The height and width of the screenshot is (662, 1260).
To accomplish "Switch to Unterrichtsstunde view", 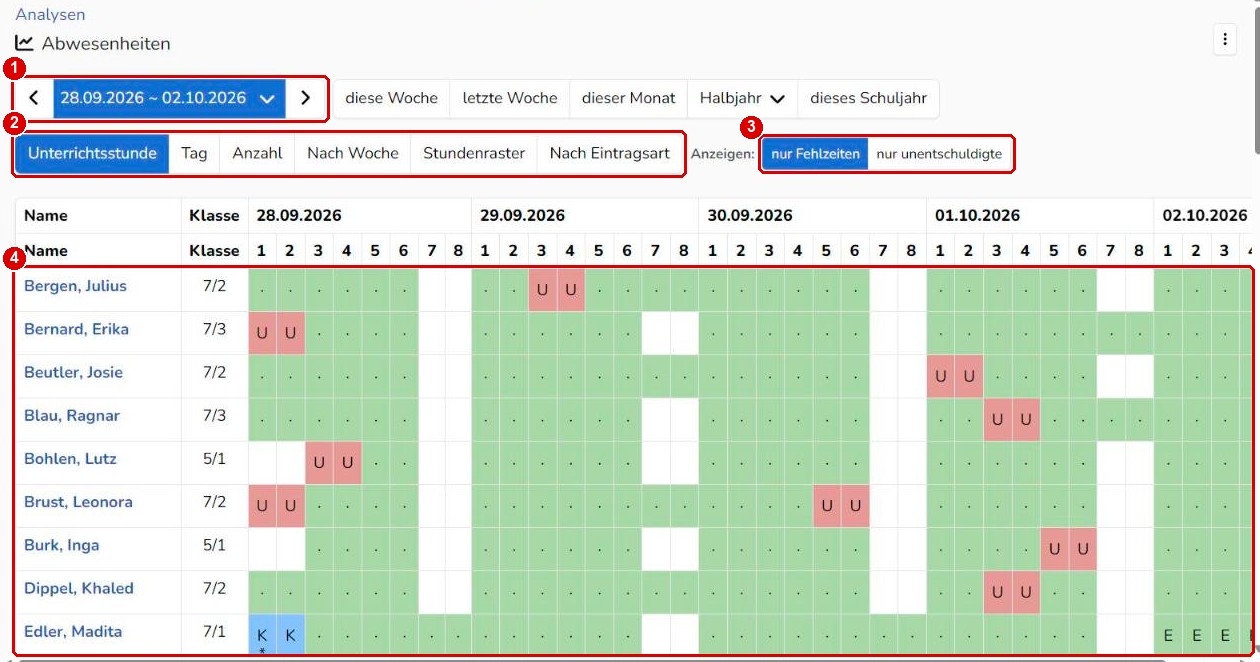I will [92, 153].
